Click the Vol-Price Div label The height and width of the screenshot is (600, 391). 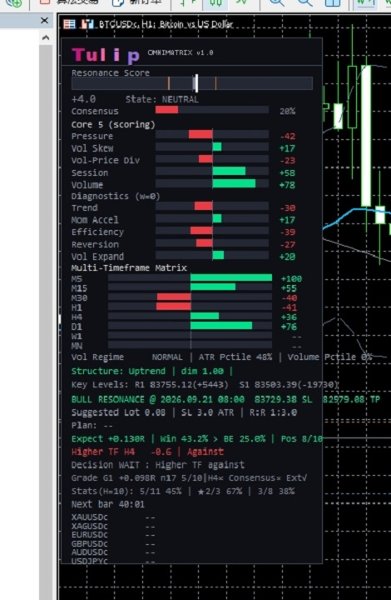point(105,160)
